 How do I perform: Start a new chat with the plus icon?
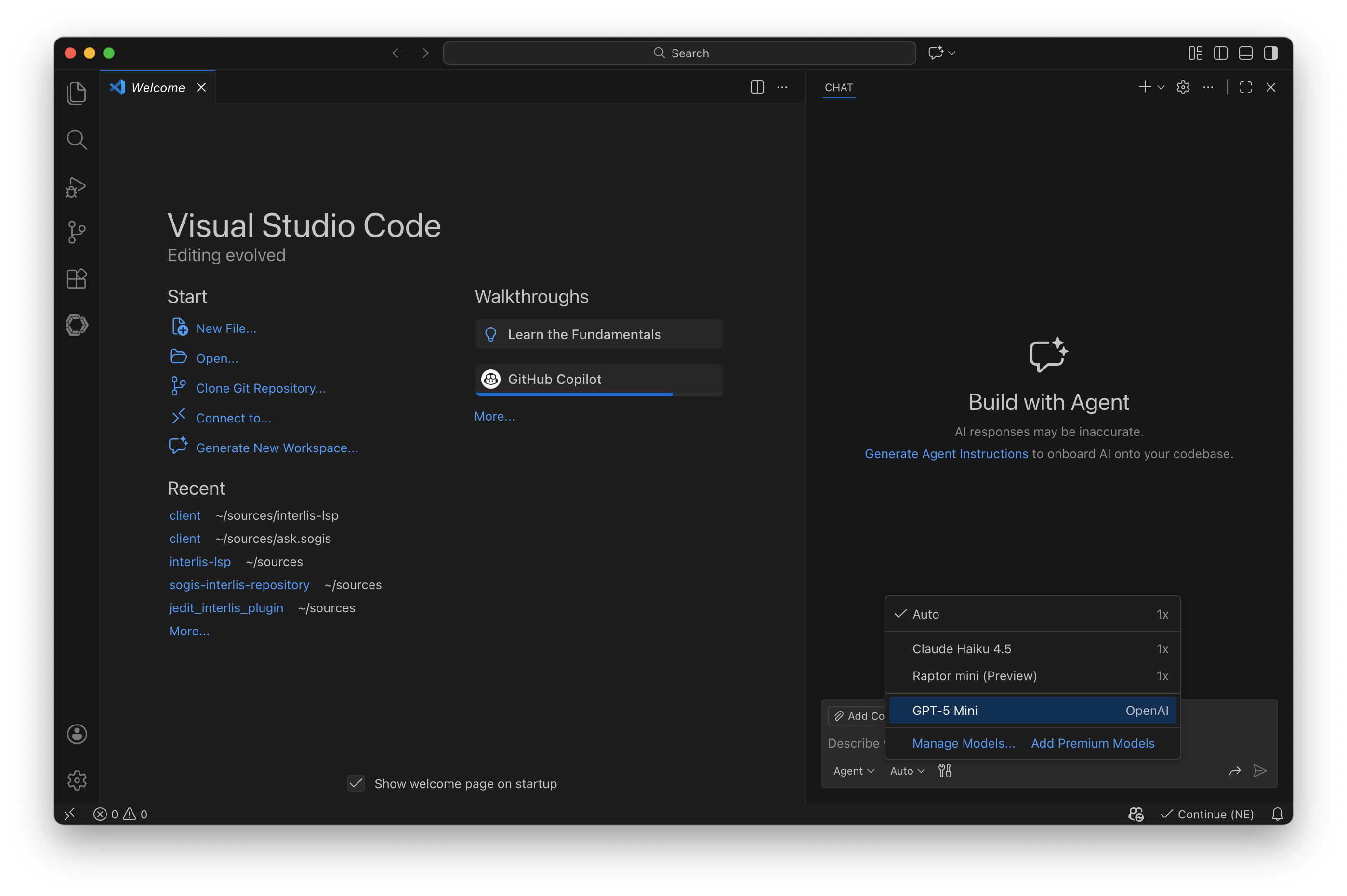[x=1144, y=87]
